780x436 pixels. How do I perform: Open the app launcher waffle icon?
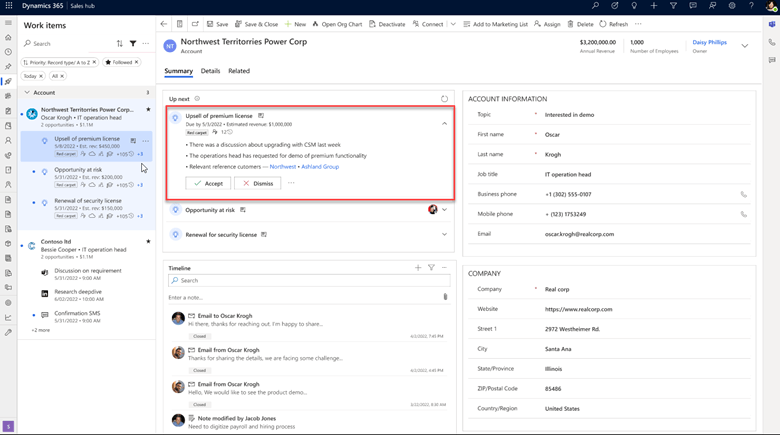pos(8,7)
